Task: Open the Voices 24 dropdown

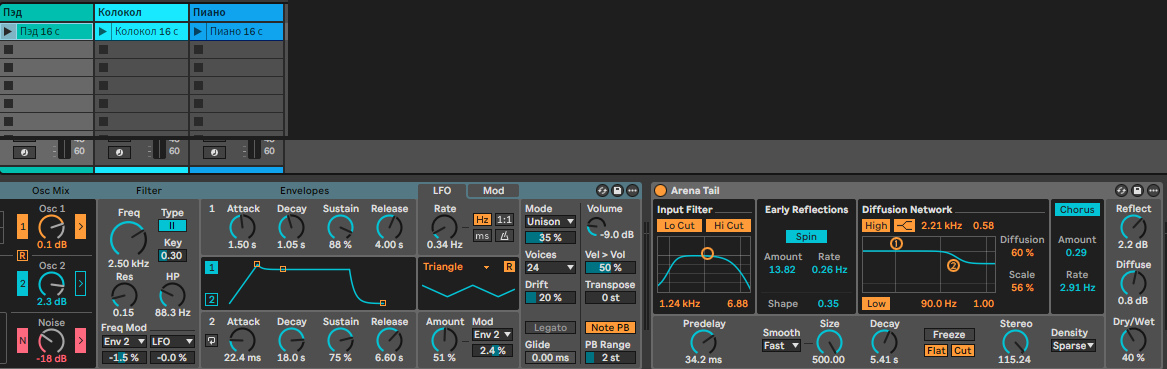Action: [550, 267]
